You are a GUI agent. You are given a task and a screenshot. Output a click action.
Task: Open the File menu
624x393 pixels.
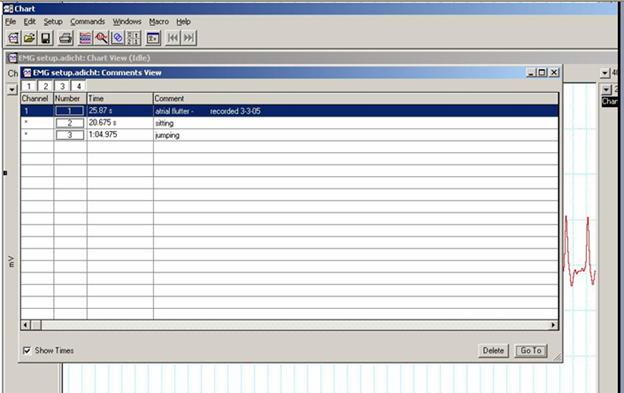click(x=11, y=21)
